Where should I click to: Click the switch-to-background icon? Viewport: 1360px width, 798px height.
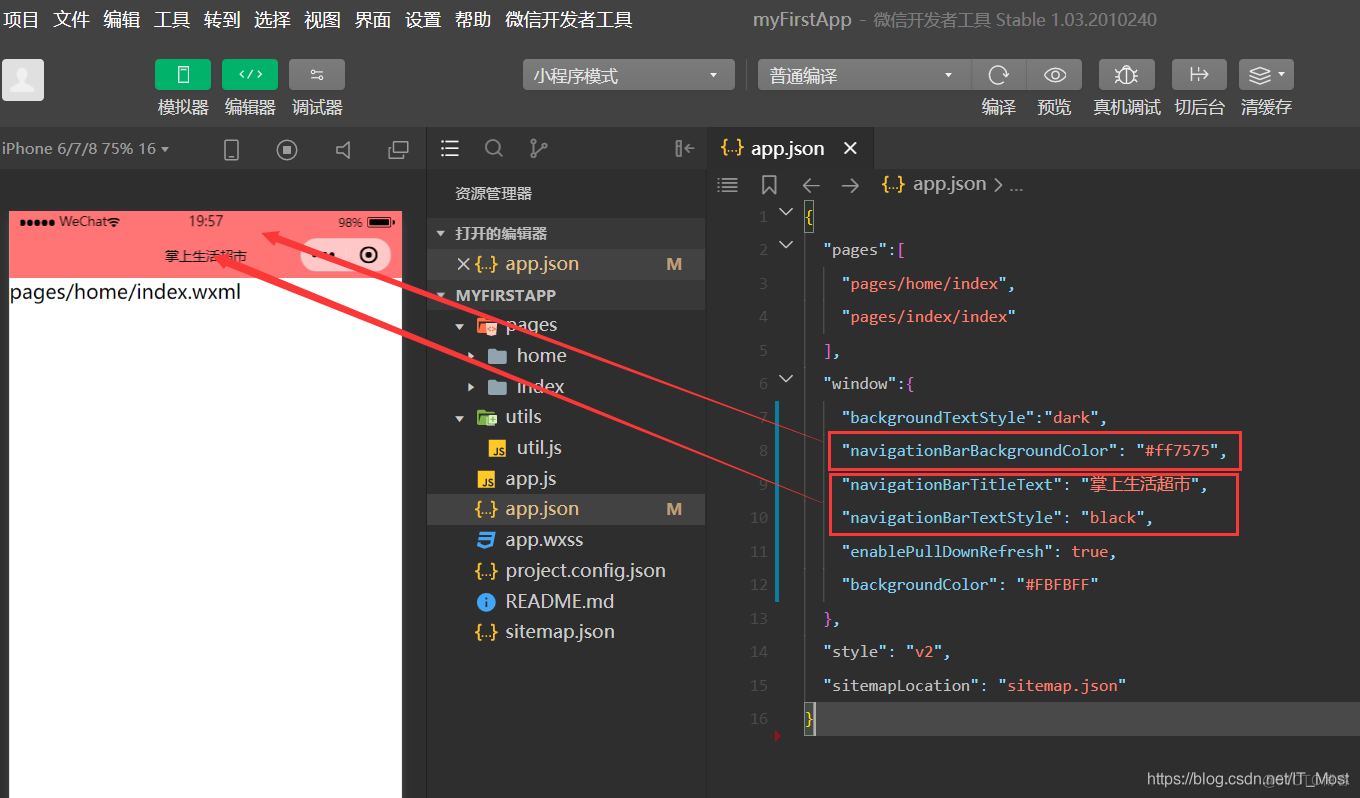[1199, 76]
